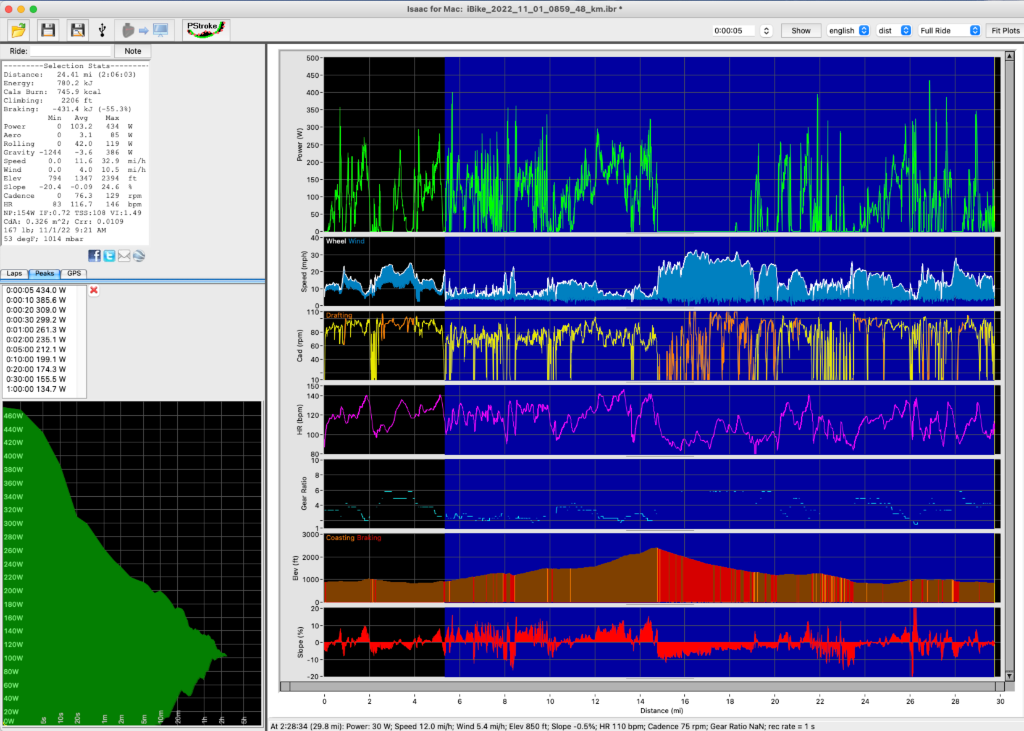Click the Save As disk icon
1024x731 pixels.
tap(76, 28)
